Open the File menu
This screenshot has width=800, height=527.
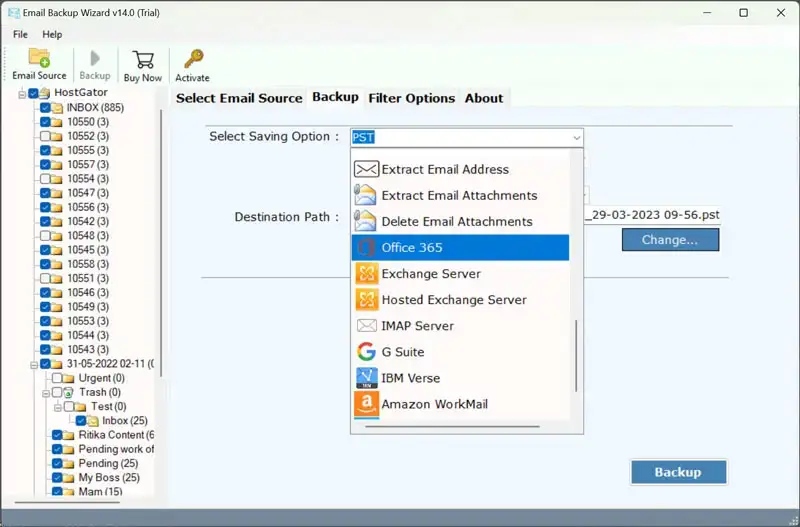20,35
